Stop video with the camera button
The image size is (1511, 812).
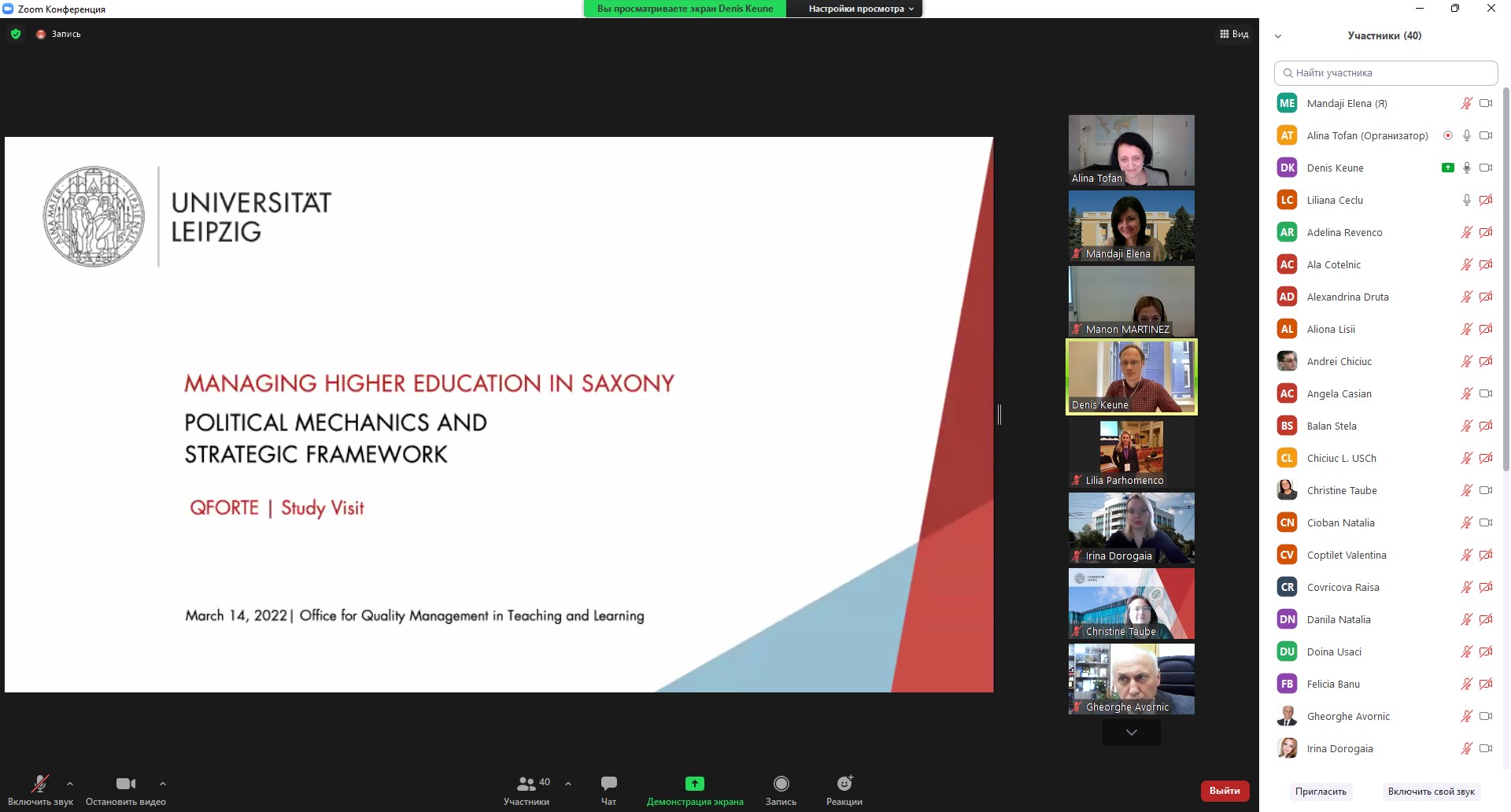[125, 784]
